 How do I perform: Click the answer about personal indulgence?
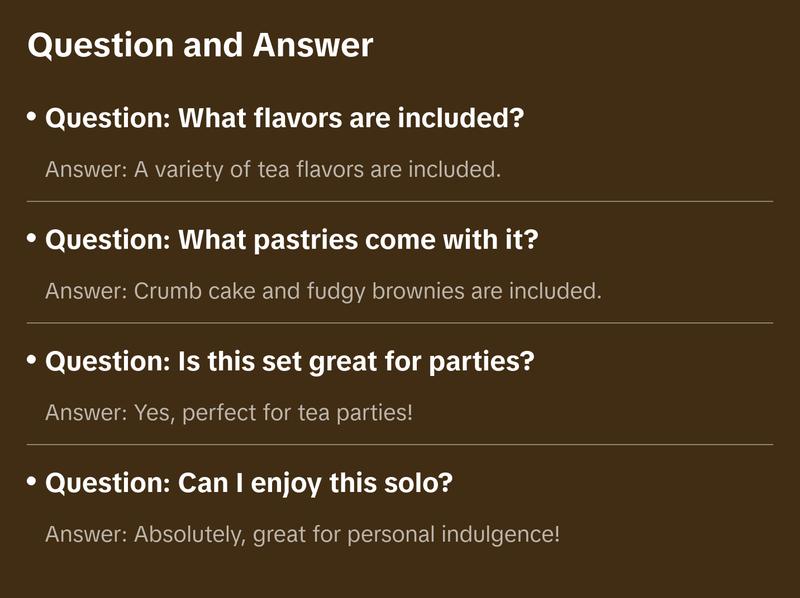point(302,534)
